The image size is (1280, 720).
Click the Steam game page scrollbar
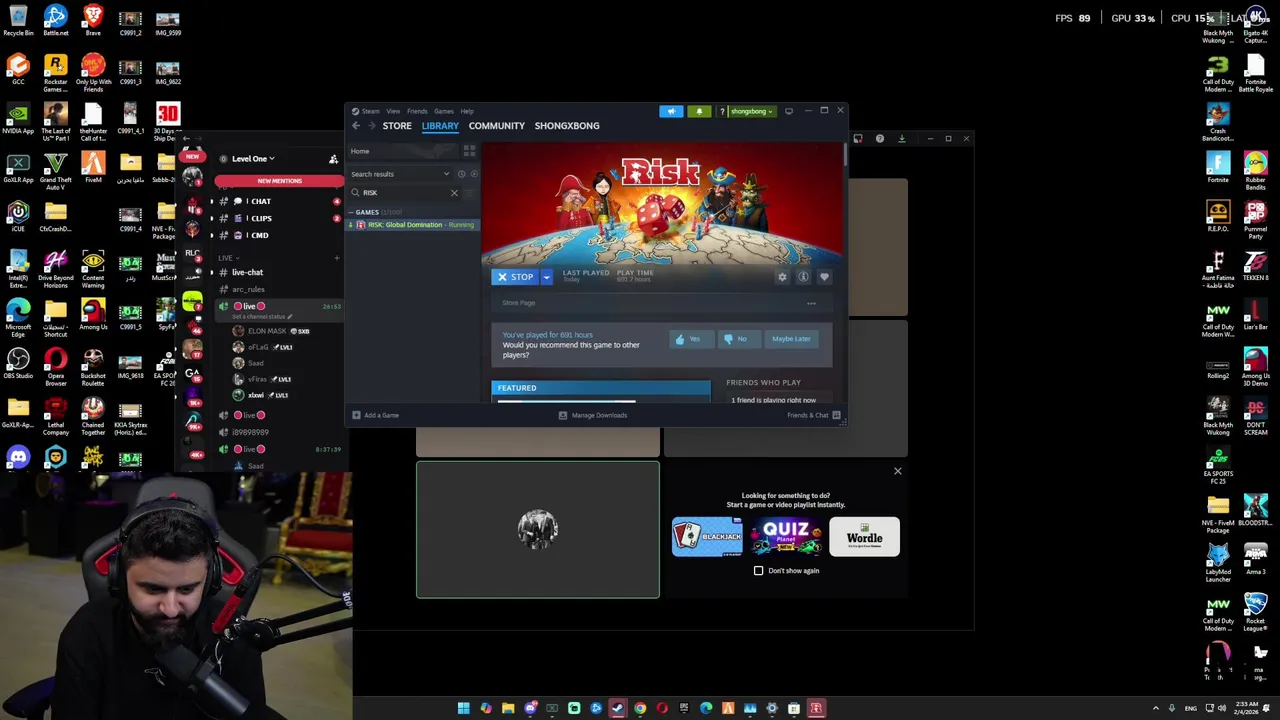845,156
